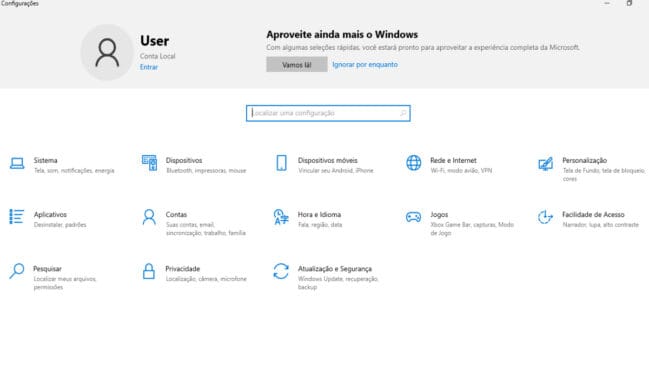Open the Rede e Internet title

point(453,160)
